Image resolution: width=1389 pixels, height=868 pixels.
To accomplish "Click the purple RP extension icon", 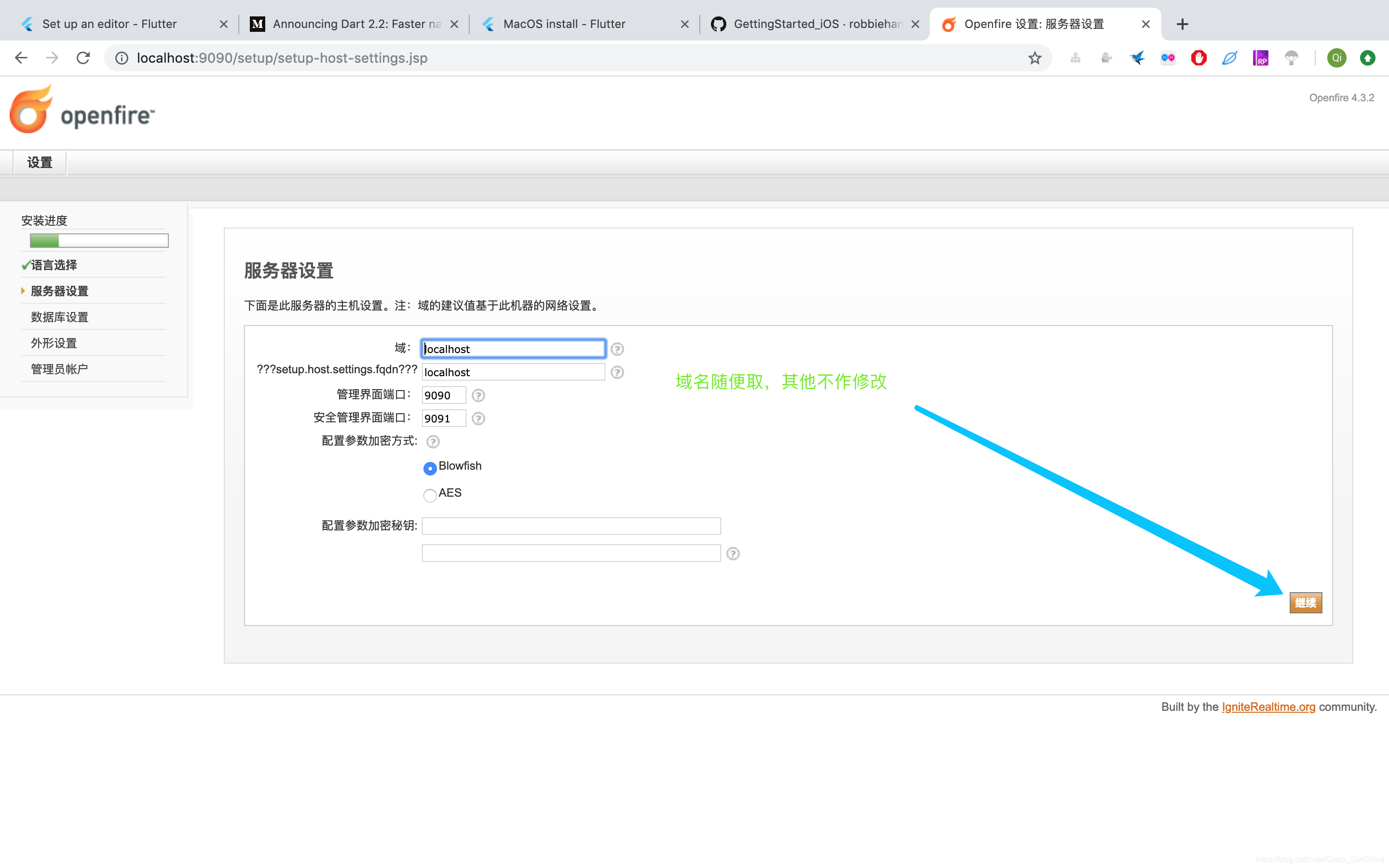I will tap(1260, 58).
